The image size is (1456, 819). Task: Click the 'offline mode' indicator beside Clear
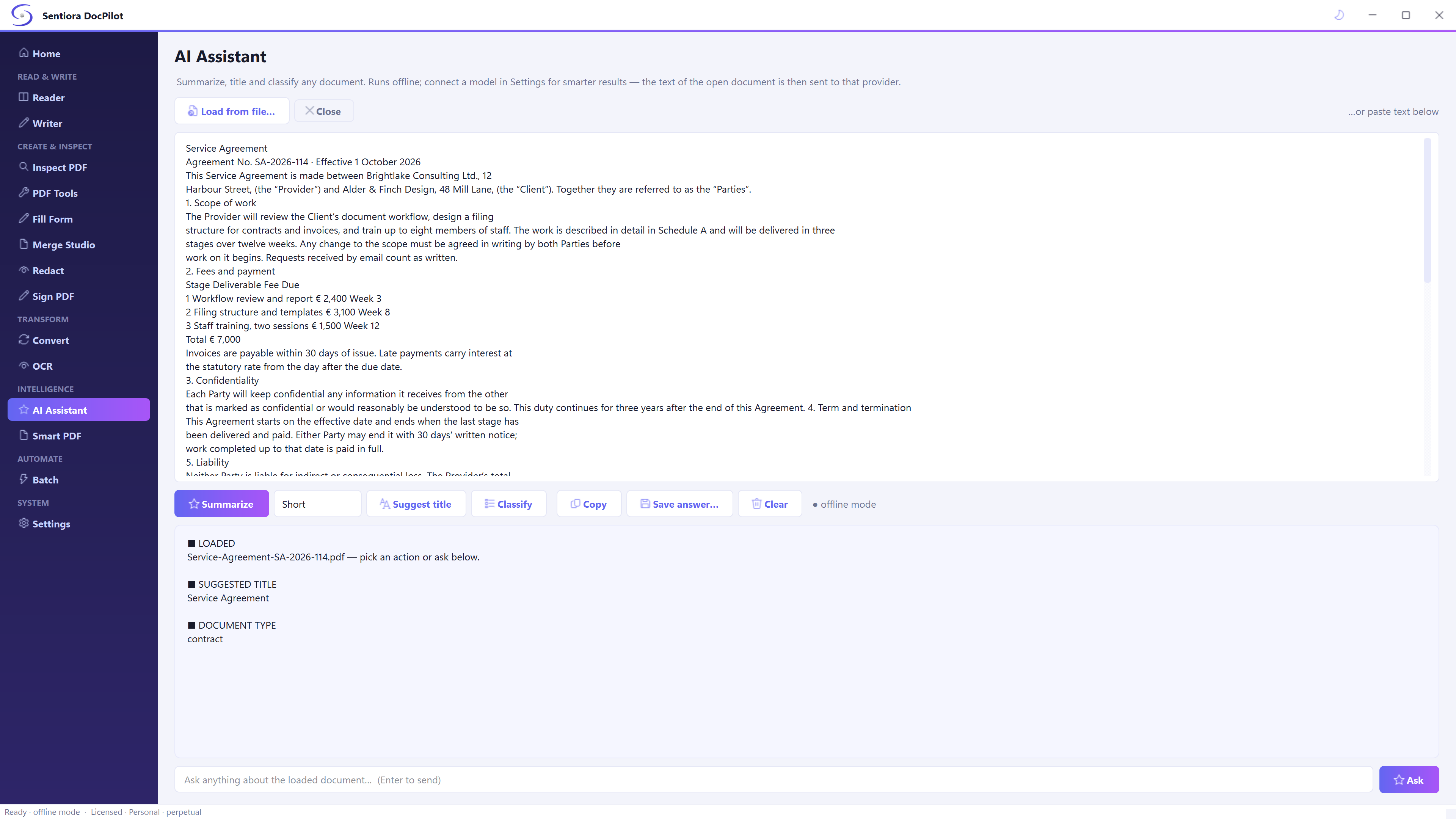pyautogui.click(x=844, y=504)
